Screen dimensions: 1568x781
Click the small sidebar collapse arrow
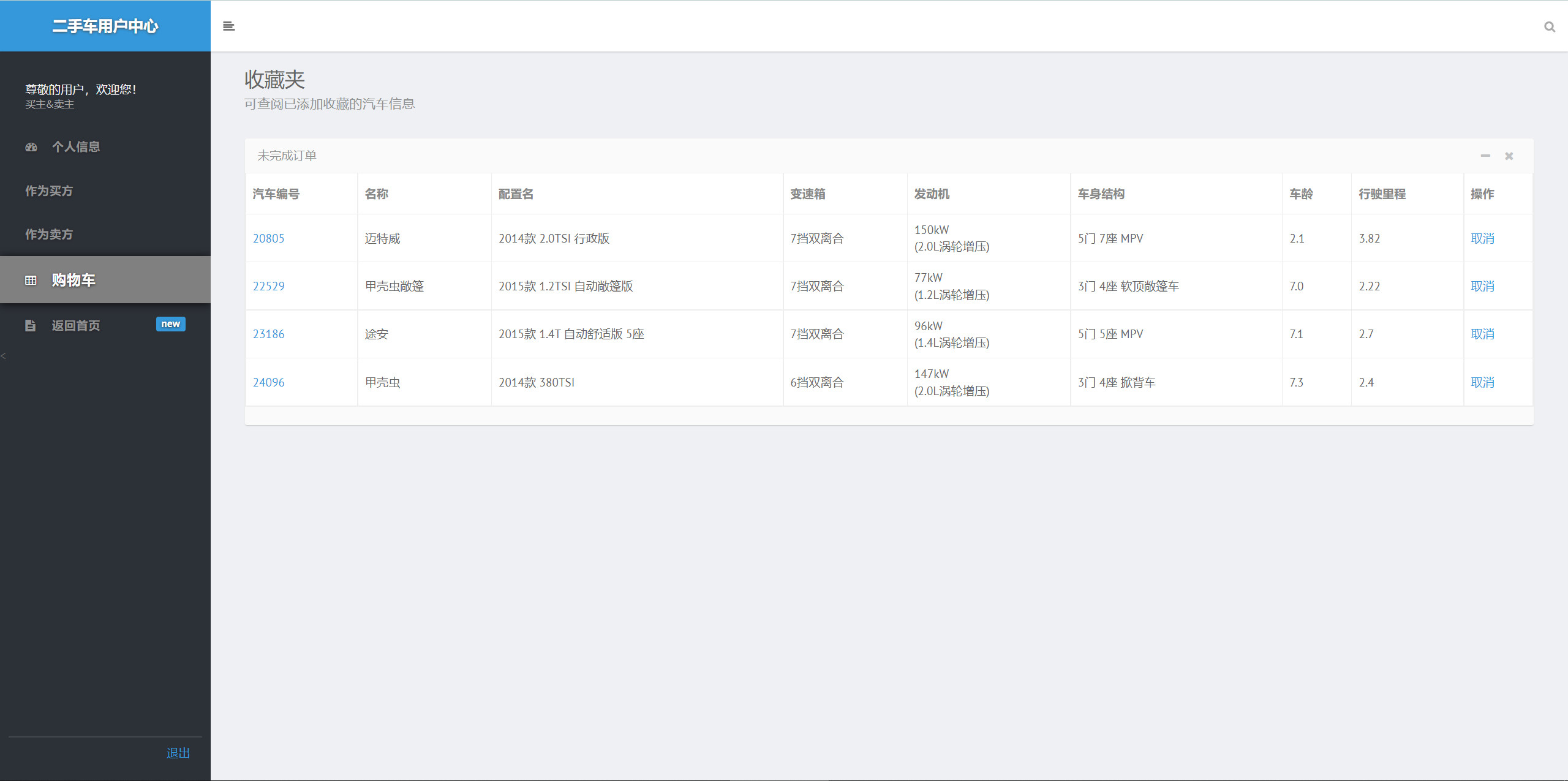point(3,356)
